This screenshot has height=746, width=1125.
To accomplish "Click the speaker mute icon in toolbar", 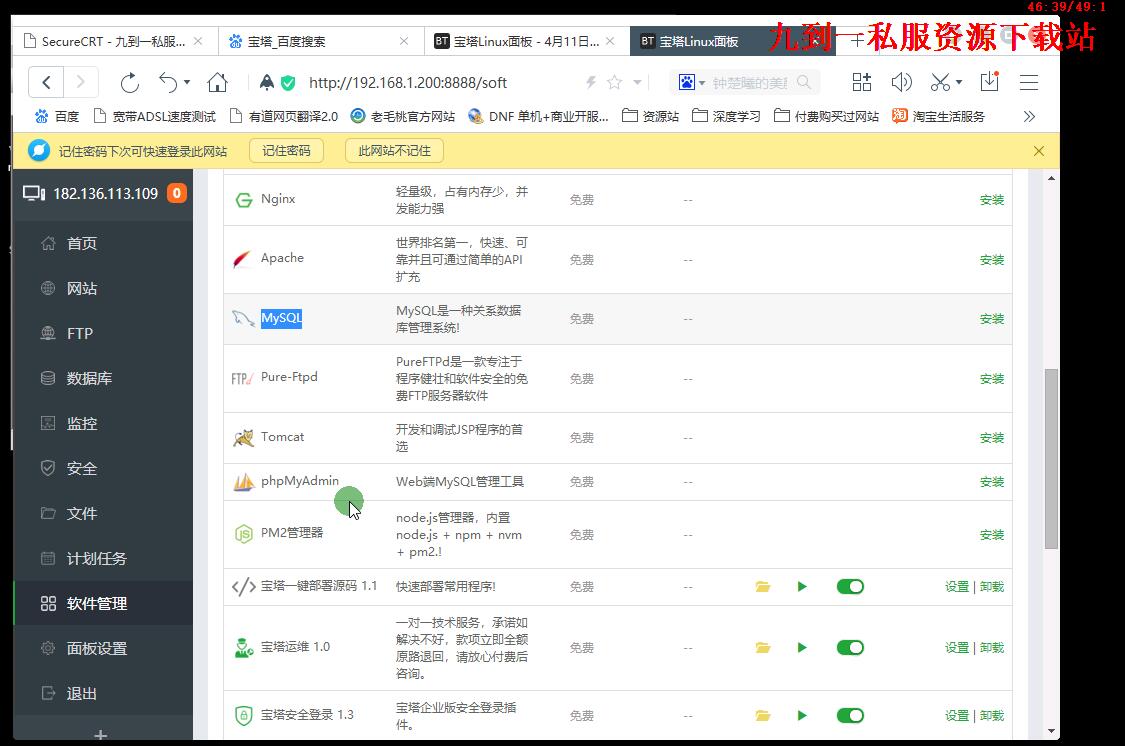I will click(901, 82).
